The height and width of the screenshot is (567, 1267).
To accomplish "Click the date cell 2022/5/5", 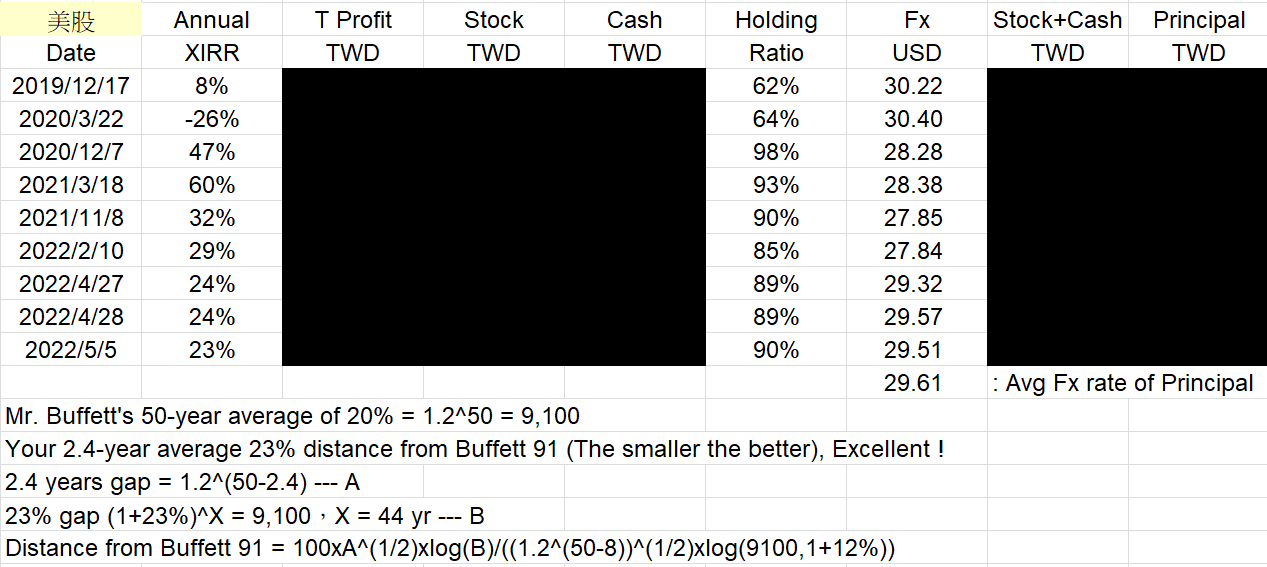I will click(71, 350).
